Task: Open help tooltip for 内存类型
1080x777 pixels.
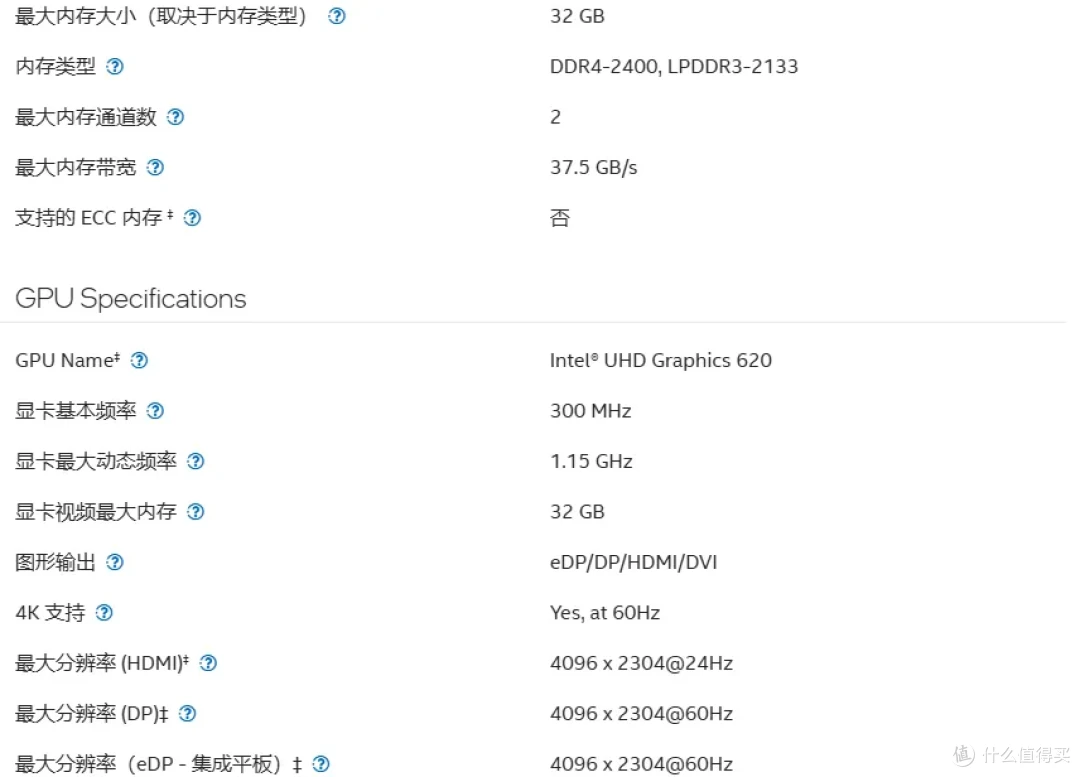Action: (x=115, y=66)
